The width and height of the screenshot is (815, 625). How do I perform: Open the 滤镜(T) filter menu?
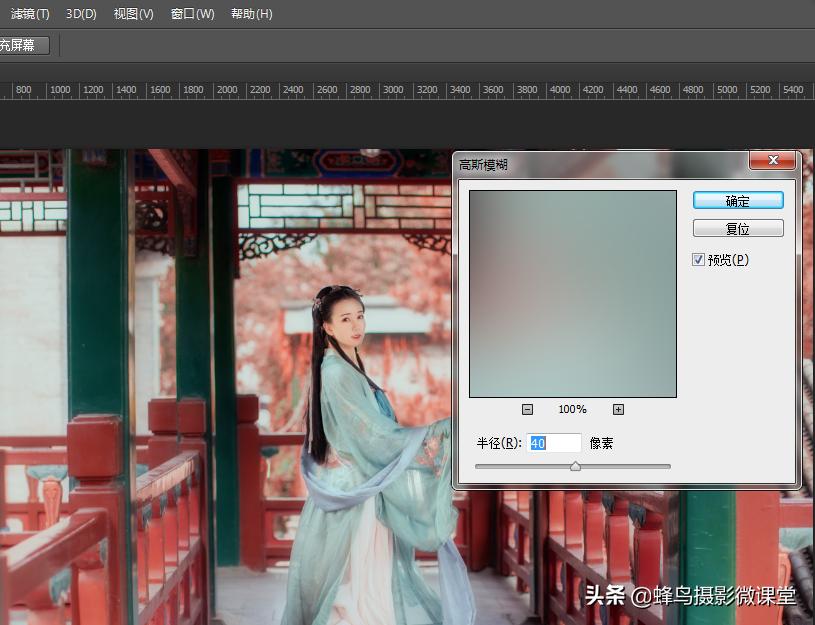(x=30, y=14)
